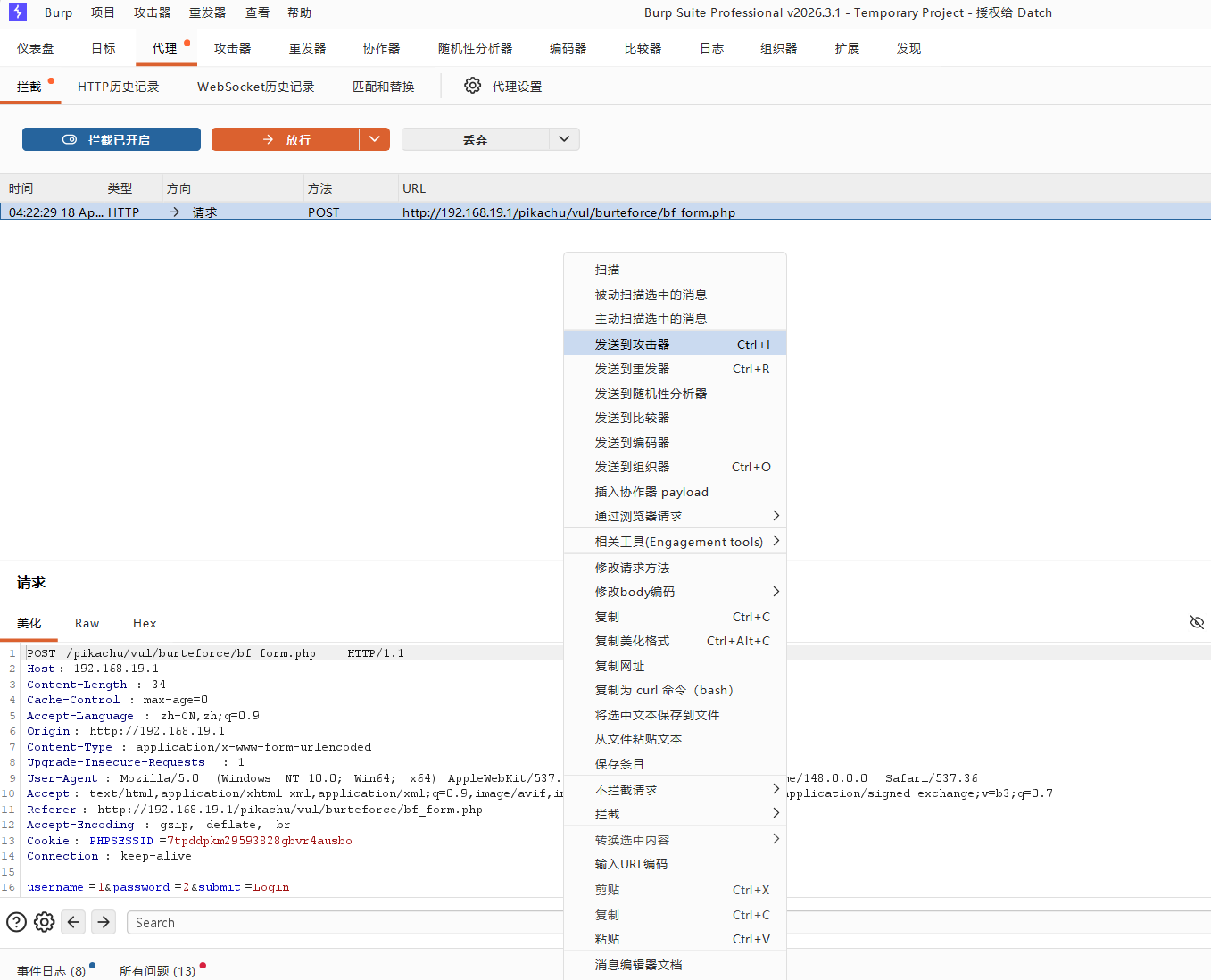This screenshot has height=980, width=1211.
Task: Toggle the intercept on button
Action: (x=112, y=139)
